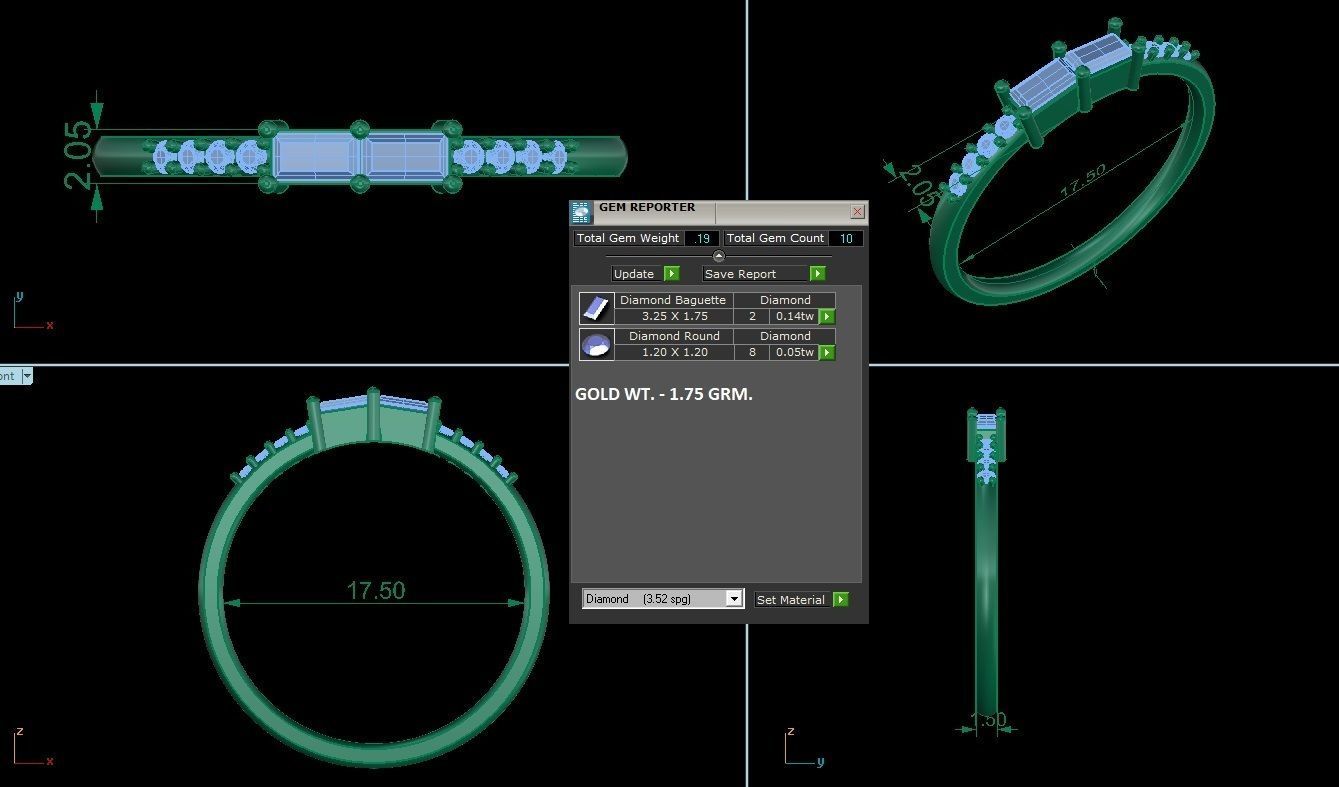Click the baguette quantity cell '2'
The image size is (1339, 787).
752,316
